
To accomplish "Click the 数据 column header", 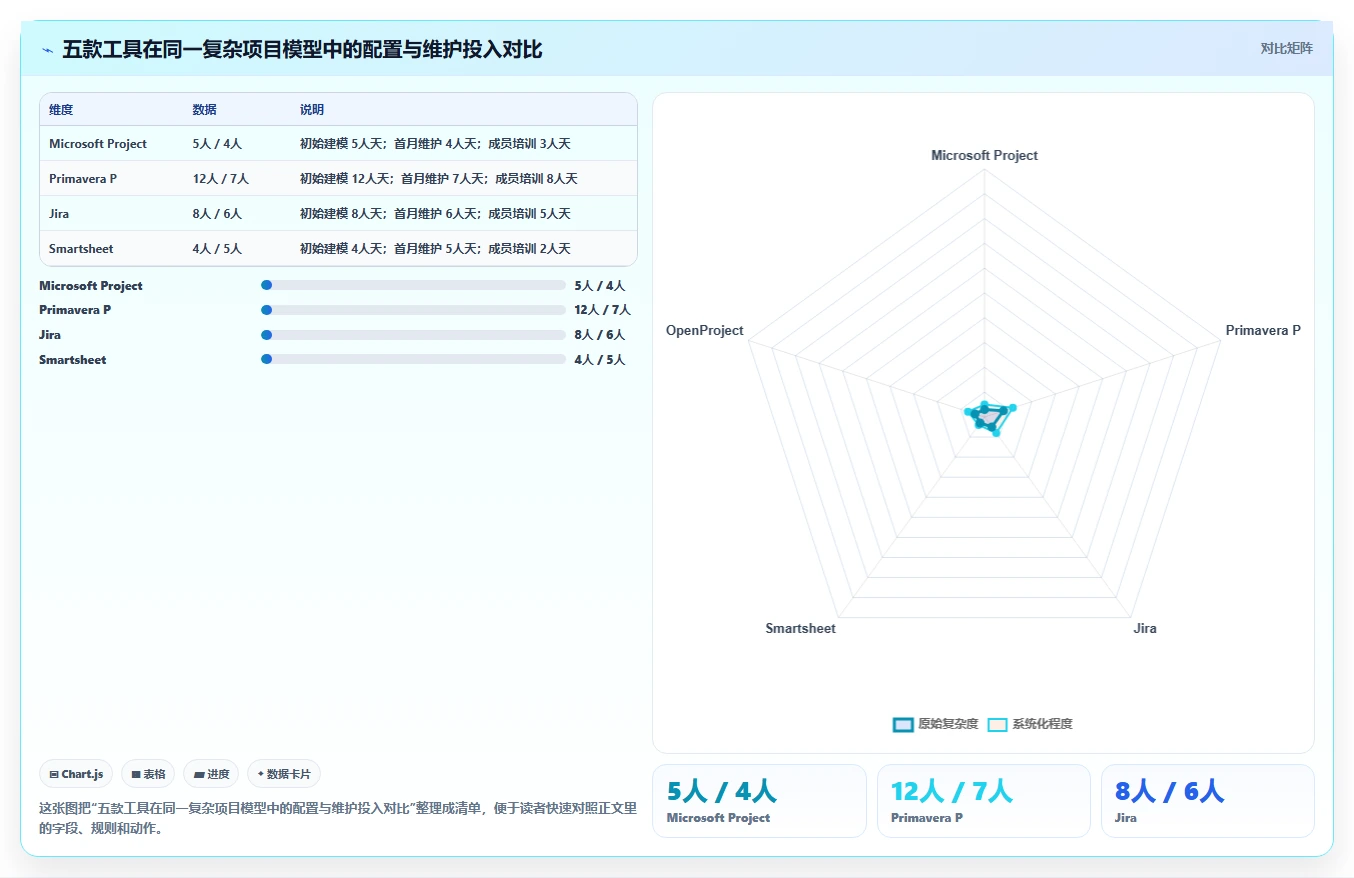I will pos(205,110).
